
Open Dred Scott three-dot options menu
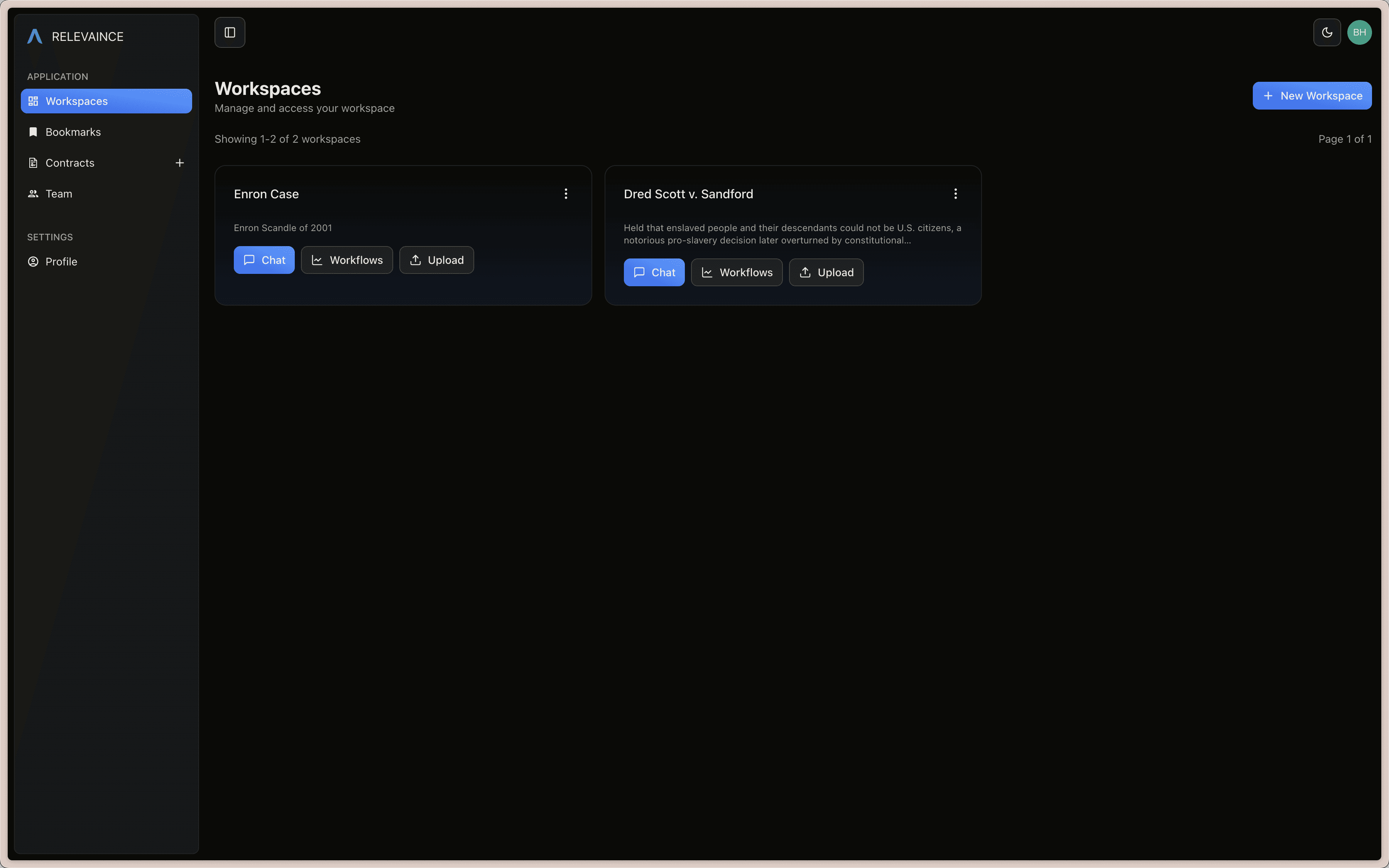coord(956,194)
